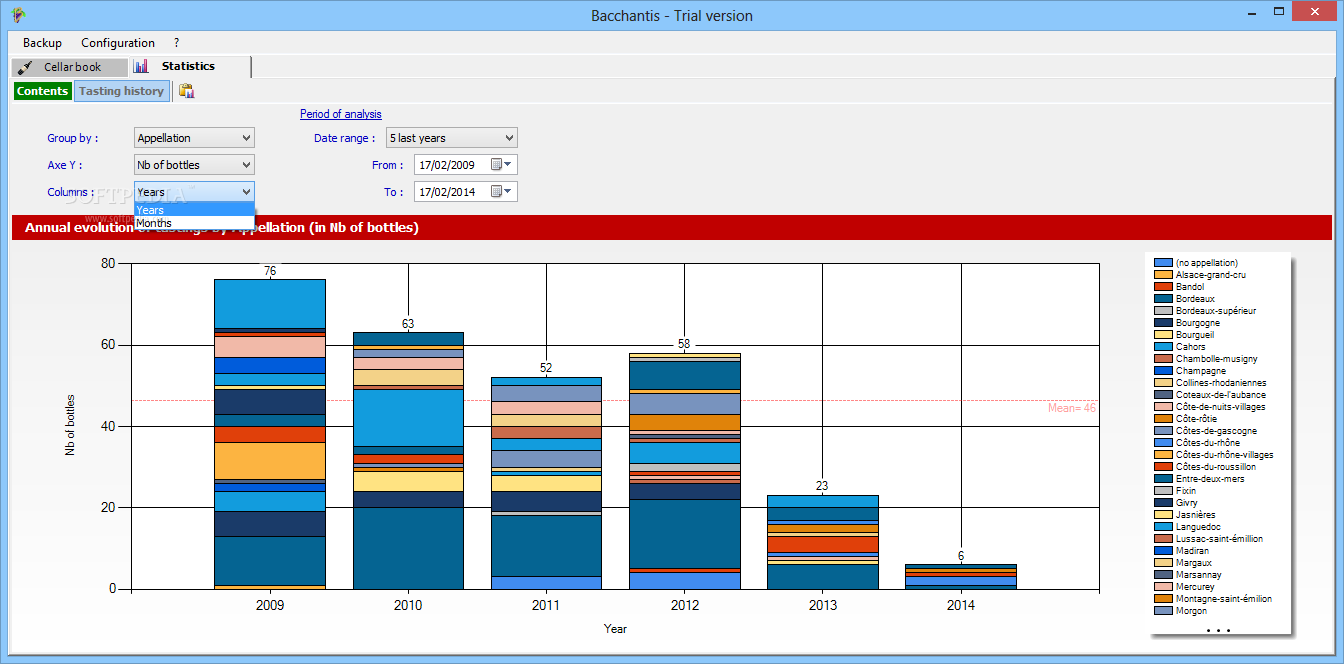Open the Period of analysis link
1344x664 pixels.
[x=341, y=114]
